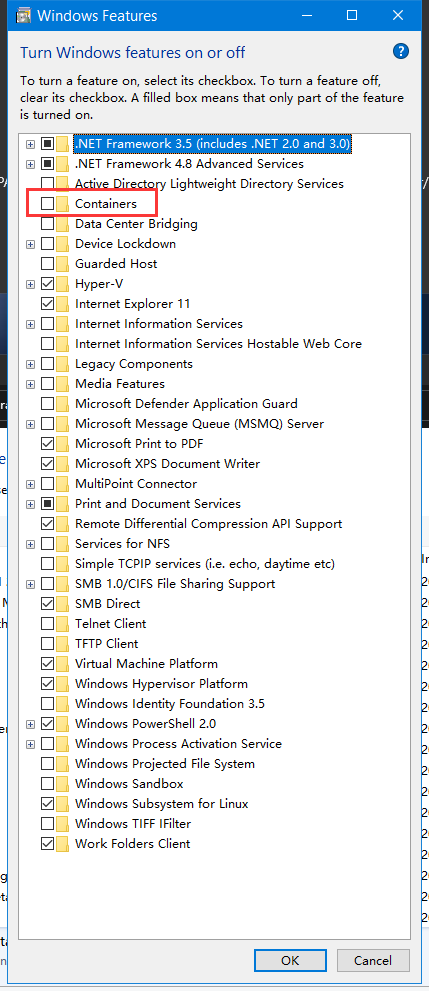Click the Windows Features title bar icon
Image resolution: width=429 pixels, height=991 pixels.
[24, 16]
